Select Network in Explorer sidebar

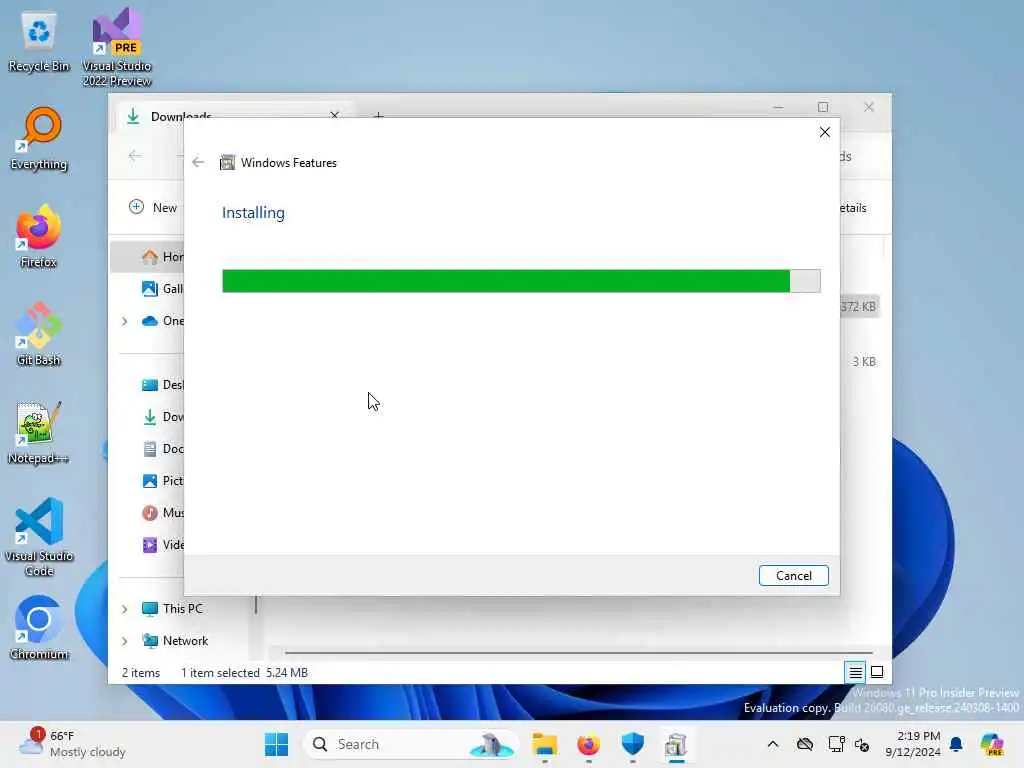coord(175,641)
